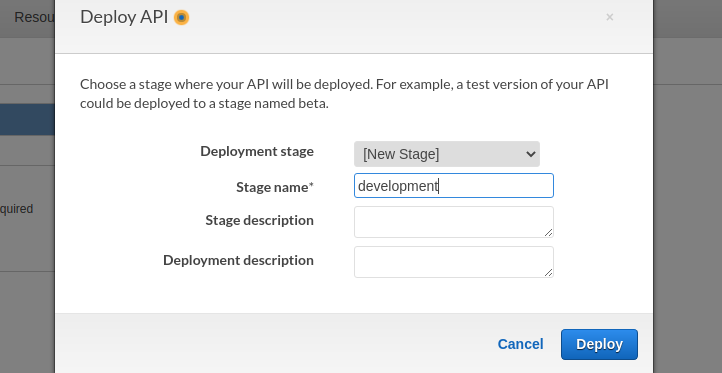Click the Stage name* label

pyautogui.click(x=275, y=187)
